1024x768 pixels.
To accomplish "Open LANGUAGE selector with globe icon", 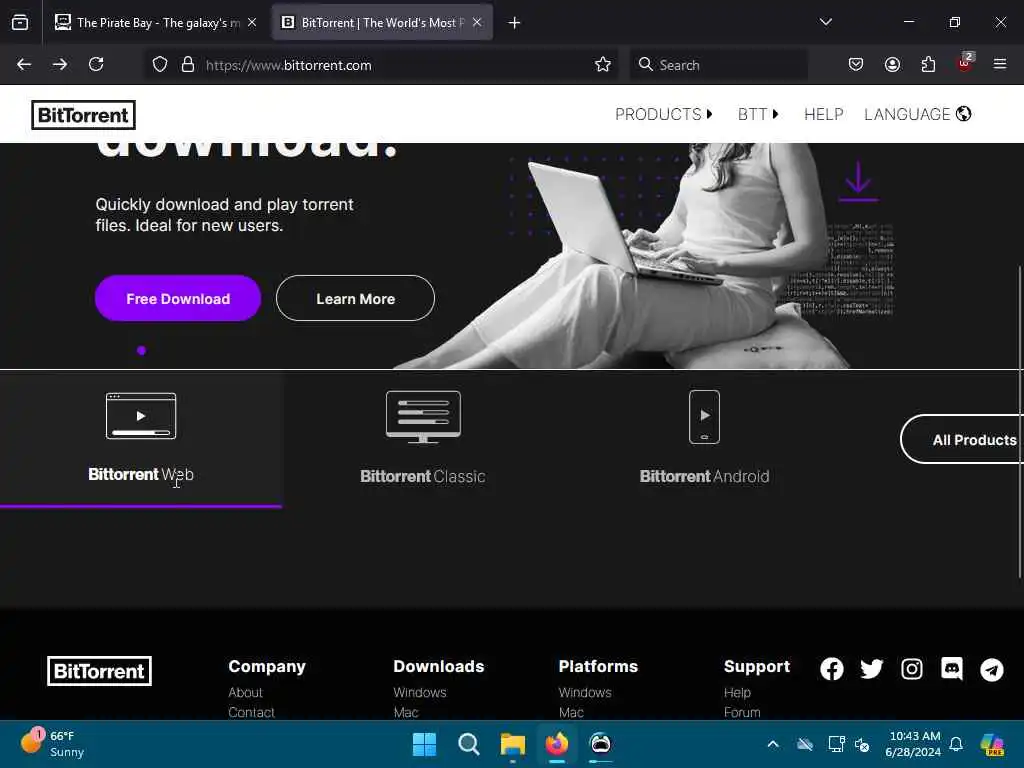I will [x=918, y=114].
